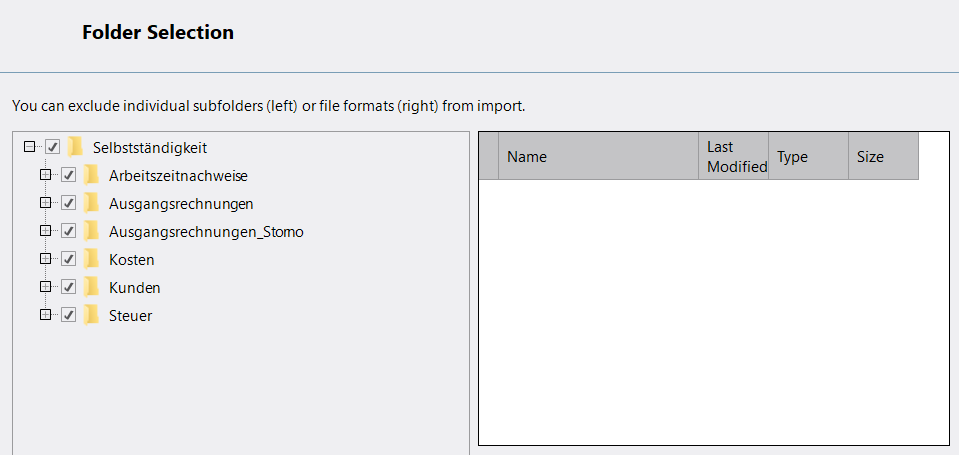Click the Kunden folder icon
The height and width of the screenshot is (455, 959).
(92, 287)
